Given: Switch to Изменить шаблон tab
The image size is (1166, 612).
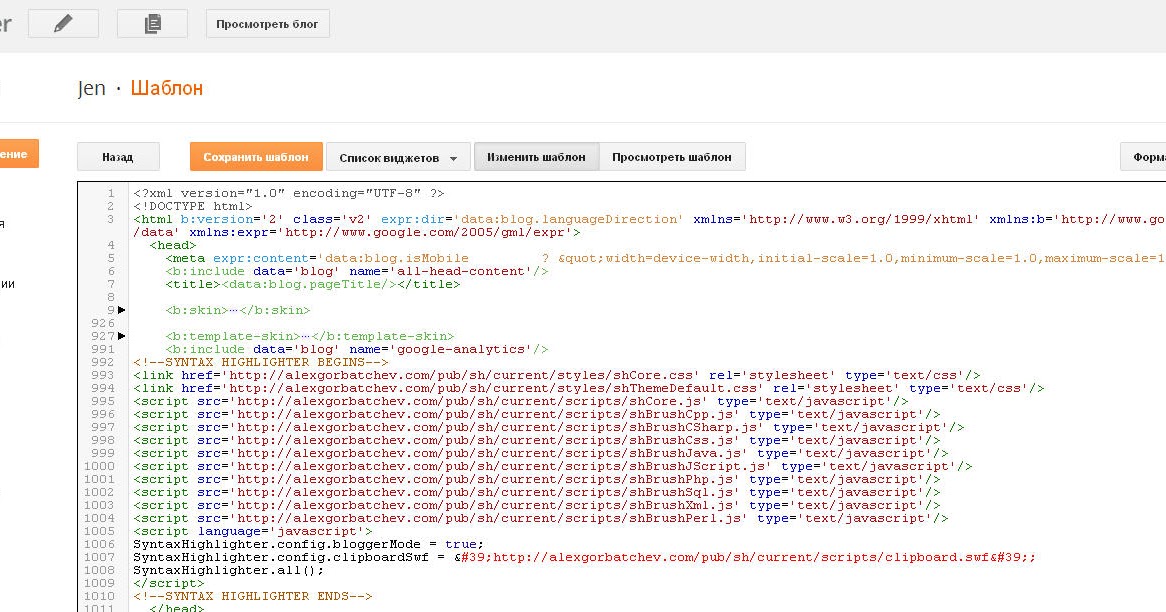Looking at the screenshot, I should click(536, 157).
